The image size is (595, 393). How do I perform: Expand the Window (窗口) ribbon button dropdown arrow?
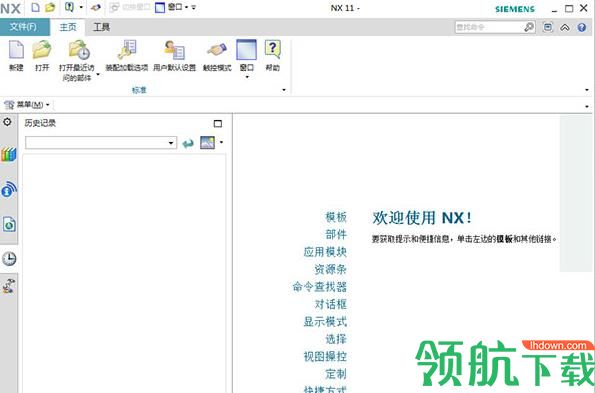click(x=247, y=77)
